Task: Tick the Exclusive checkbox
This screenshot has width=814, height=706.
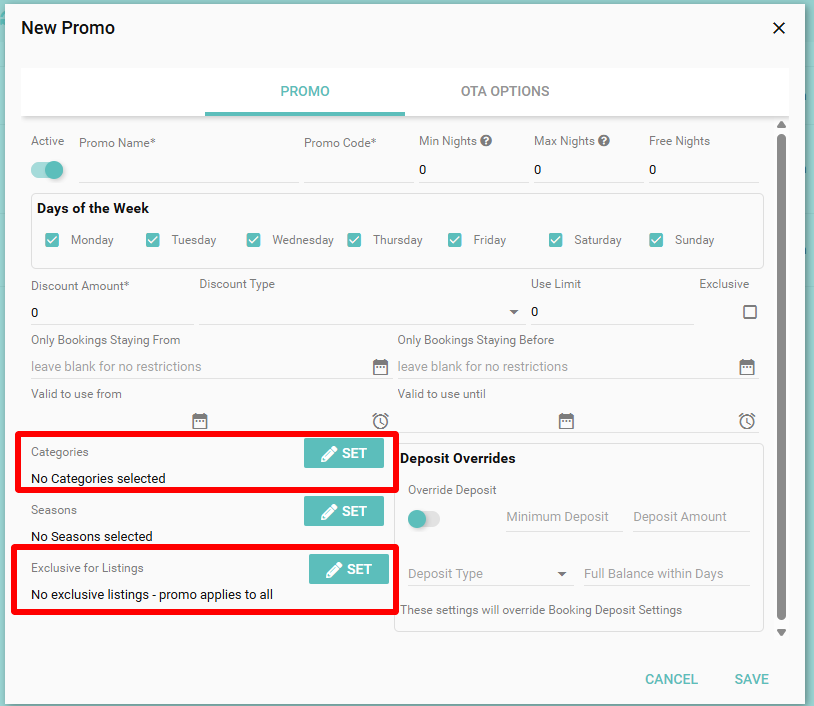Action: (750, 312)
